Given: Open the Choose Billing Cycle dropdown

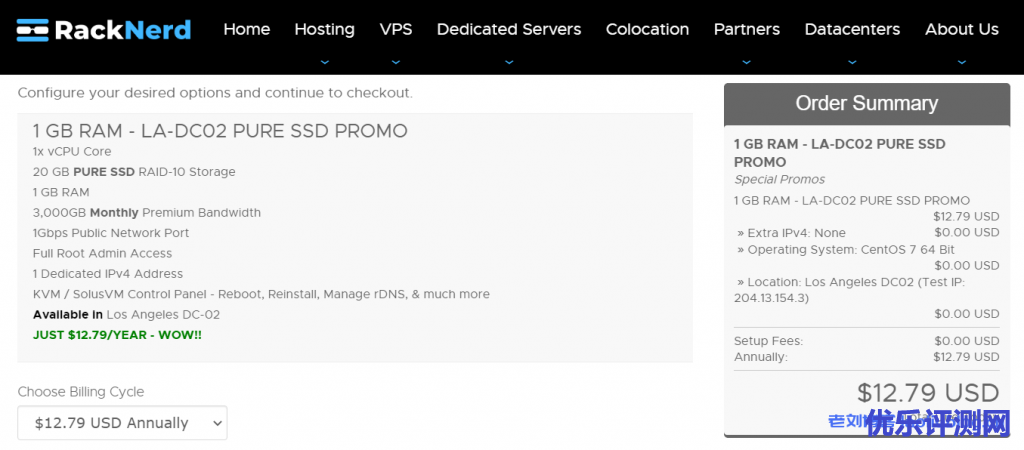Looking at the screenshot, I should (123, 423).
